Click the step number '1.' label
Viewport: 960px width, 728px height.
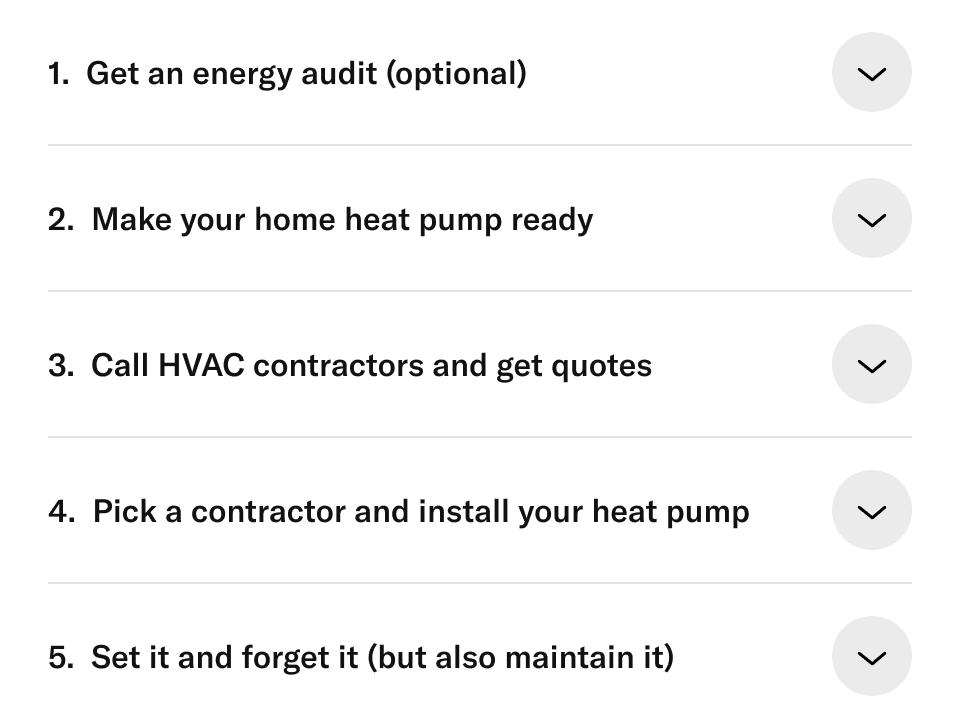point(58,73)
